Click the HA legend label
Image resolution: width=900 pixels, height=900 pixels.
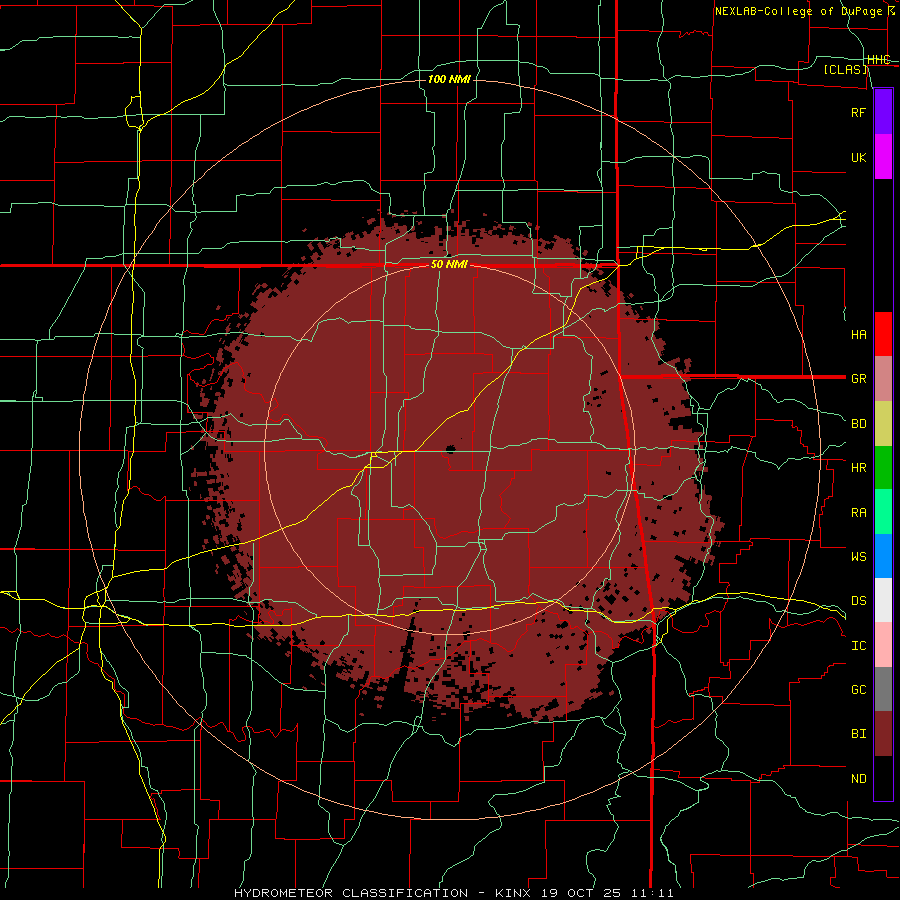click(858, 335)
